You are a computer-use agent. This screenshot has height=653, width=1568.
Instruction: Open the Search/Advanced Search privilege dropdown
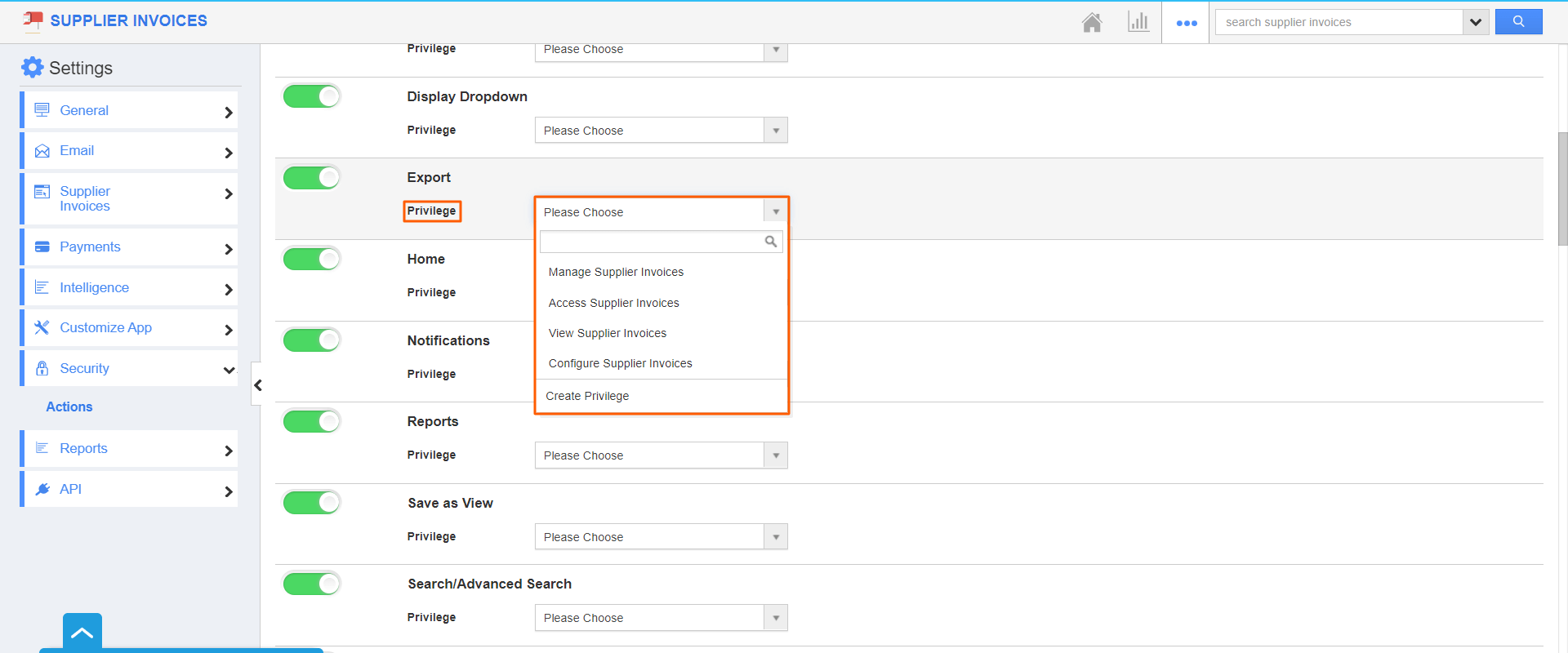click(661, 618)
